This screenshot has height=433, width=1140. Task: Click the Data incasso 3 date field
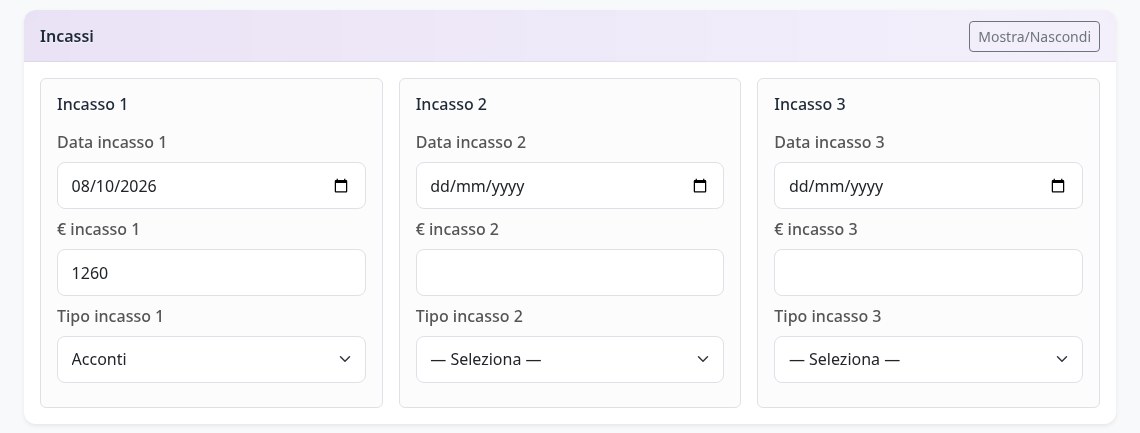[x=928, y=185]
